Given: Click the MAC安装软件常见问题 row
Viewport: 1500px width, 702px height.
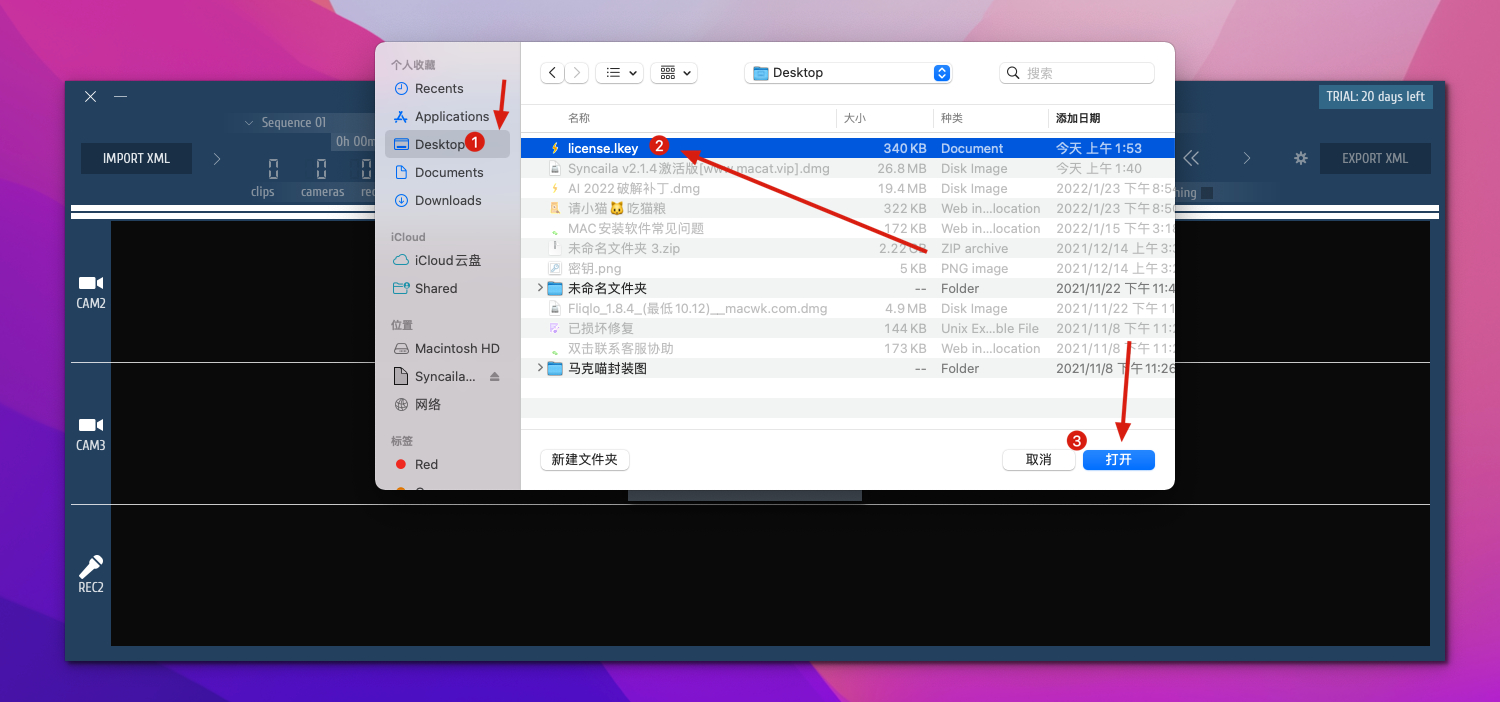Looking at the screenshot, I should point(848,228).
